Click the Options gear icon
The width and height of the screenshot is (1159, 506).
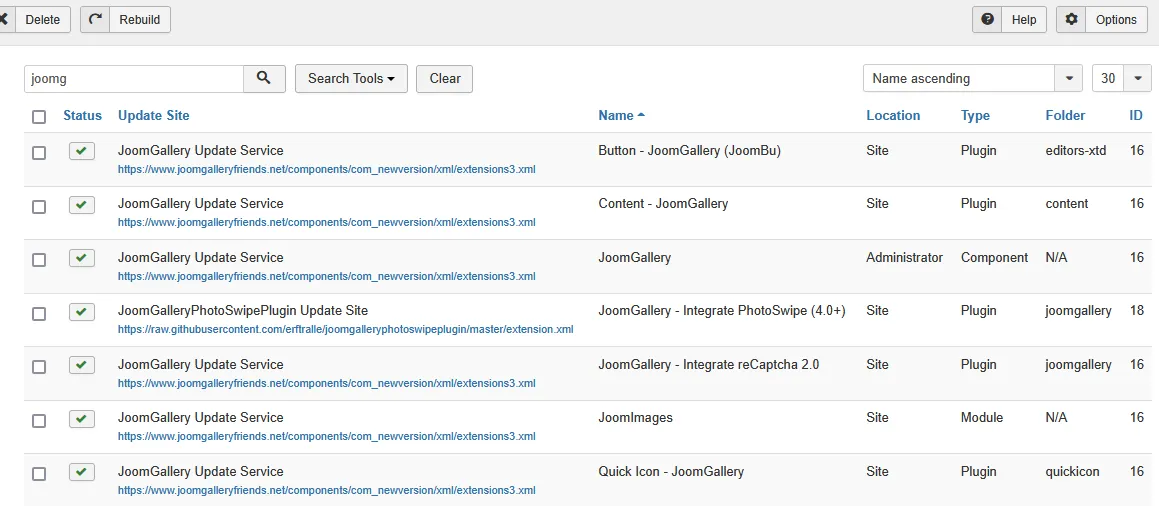[x=1071, y=19]
